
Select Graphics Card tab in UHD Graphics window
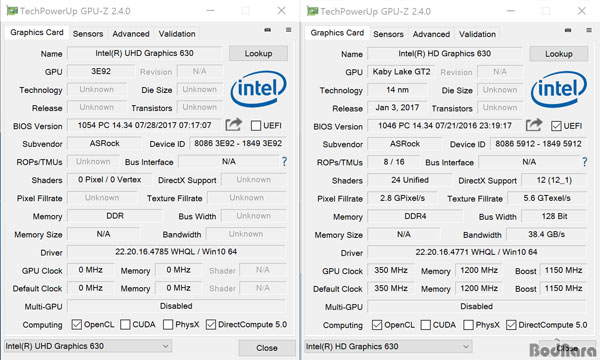click(x=37, y=33)
